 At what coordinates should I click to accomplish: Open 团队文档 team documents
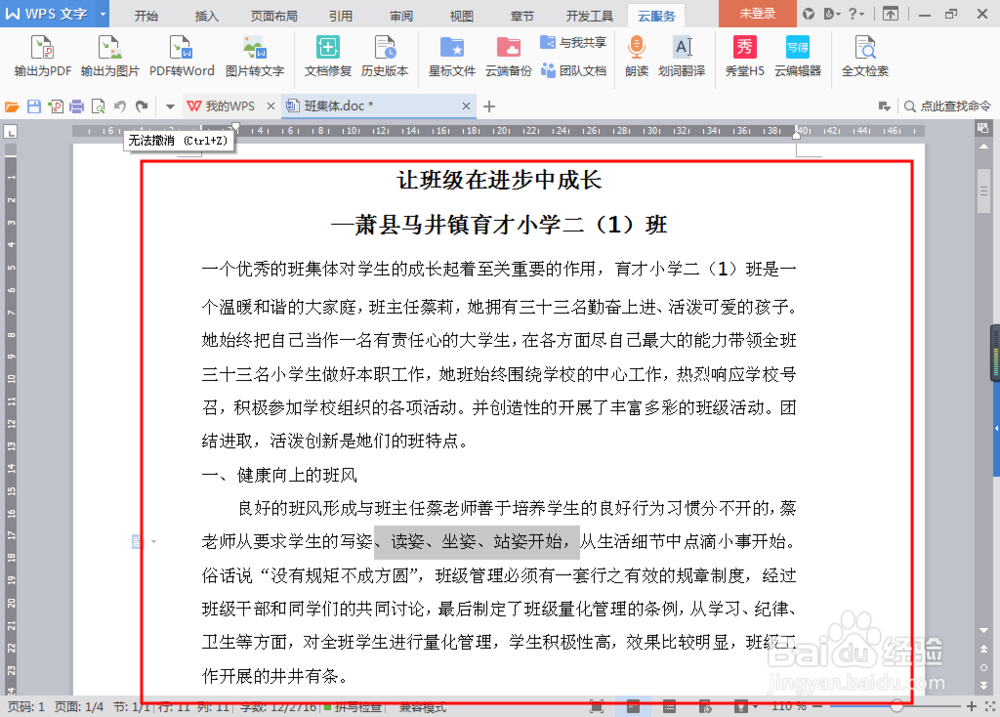click(x=573, y=70)
